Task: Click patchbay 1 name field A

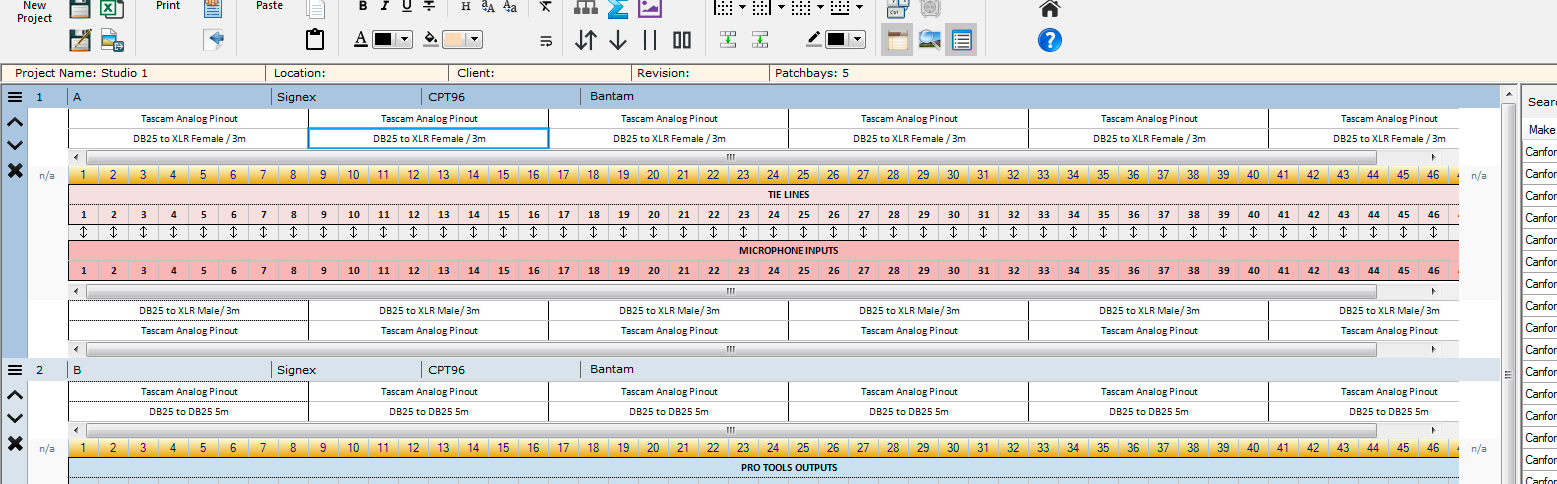Action: pos(169,97)
